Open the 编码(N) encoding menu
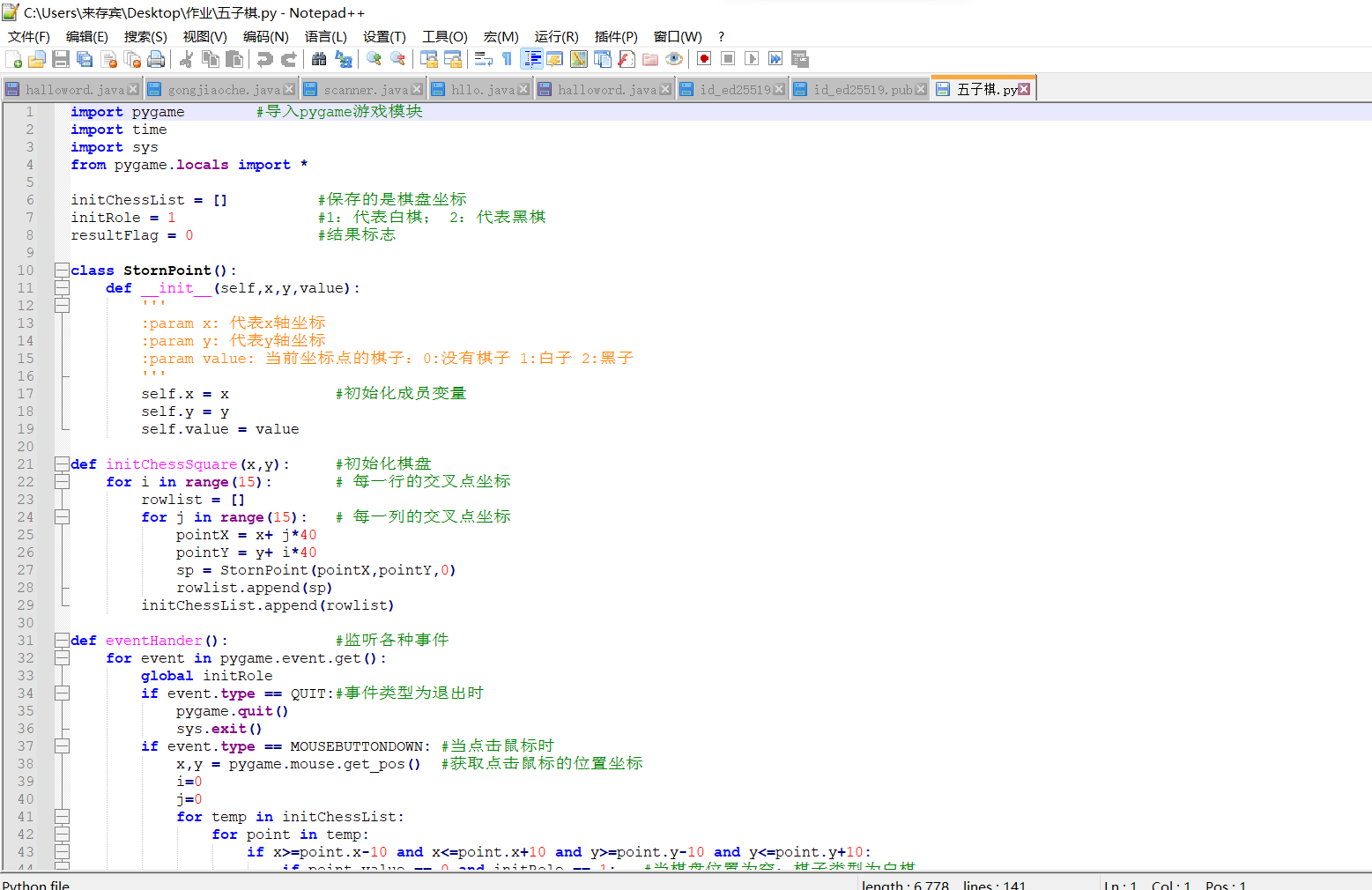1372x890 pixels. [266, 36]
